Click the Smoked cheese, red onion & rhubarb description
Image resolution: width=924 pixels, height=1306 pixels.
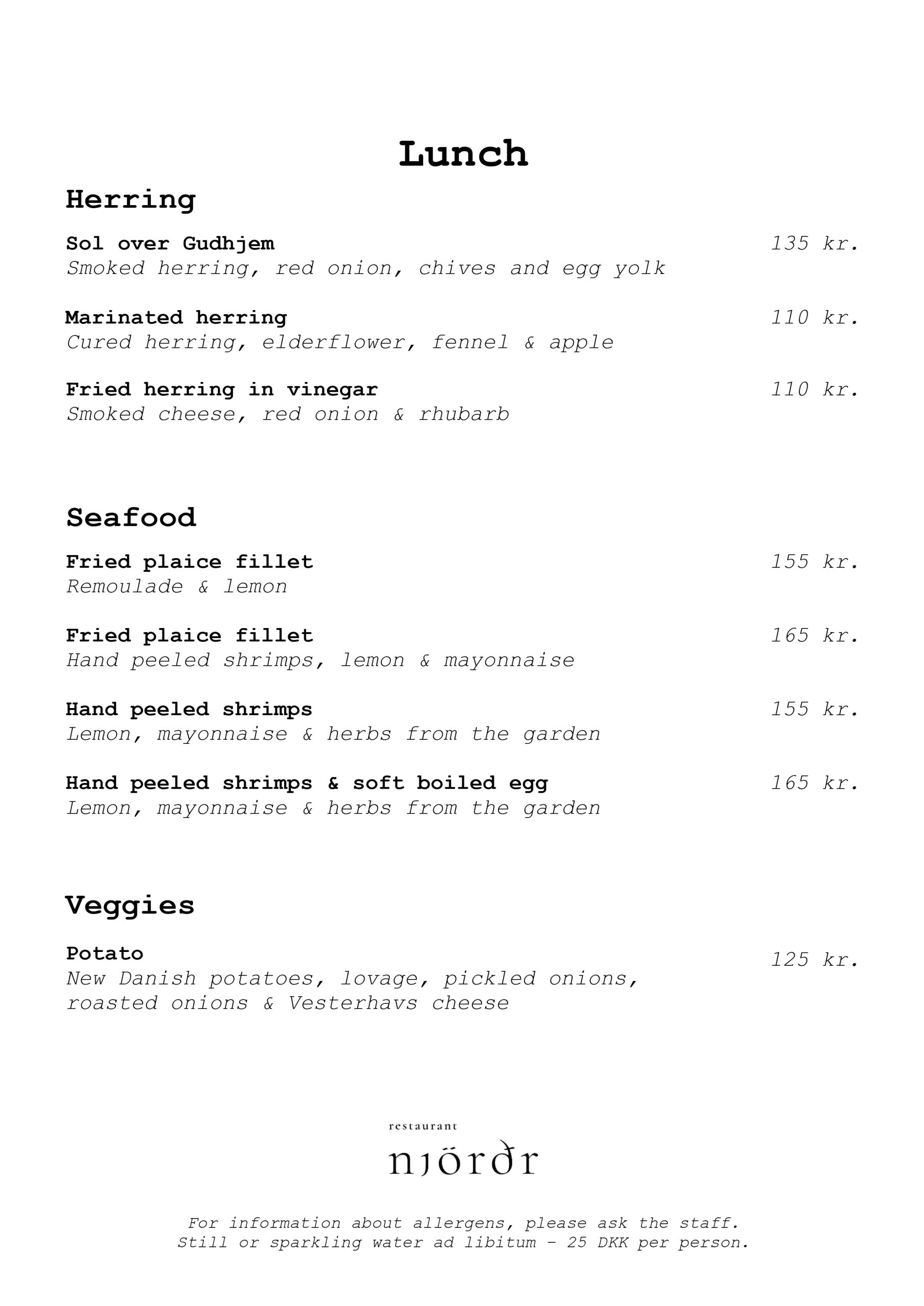(288, 414)
